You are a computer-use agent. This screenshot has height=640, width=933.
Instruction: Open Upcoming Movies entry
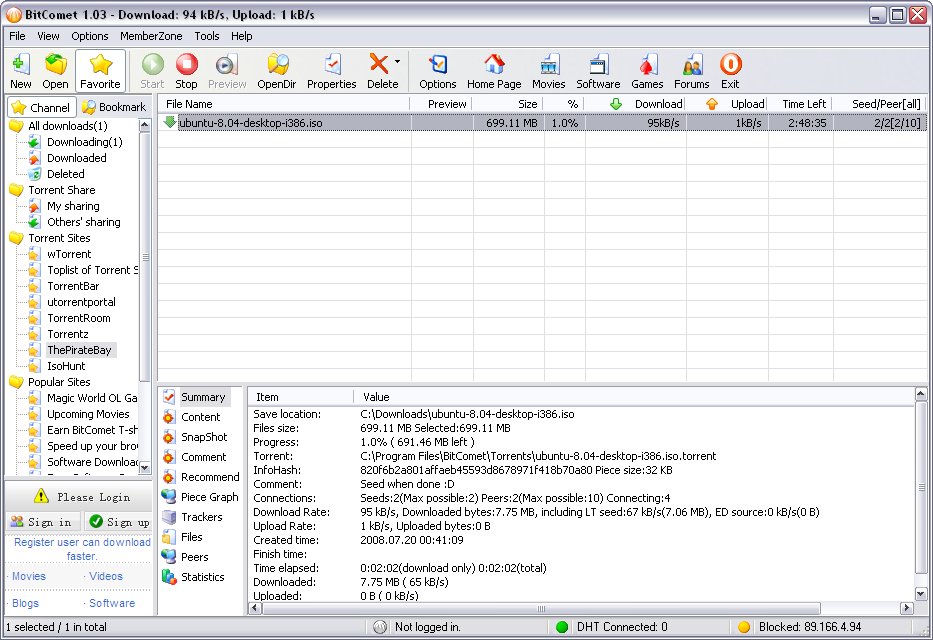88,415
